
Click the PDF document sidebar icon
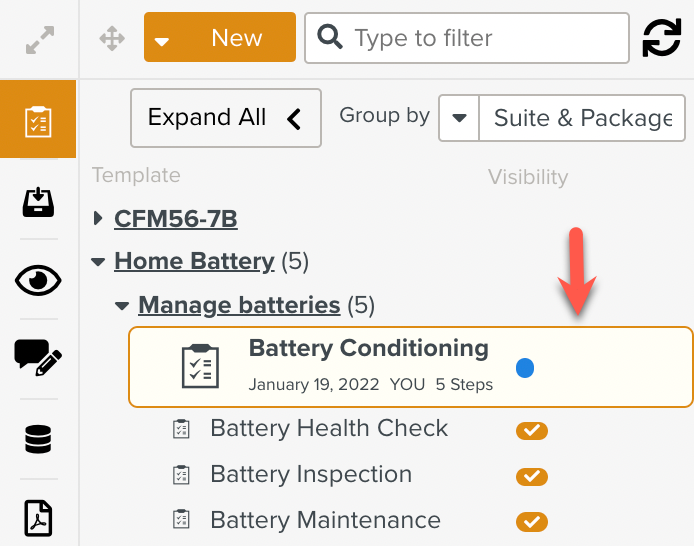click(x=38, y=517)
